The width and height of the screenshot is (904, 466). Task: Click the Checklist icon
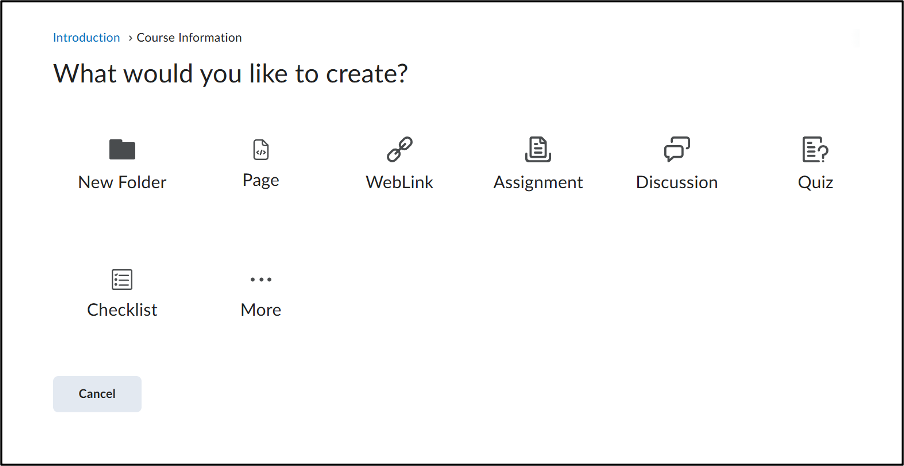pos(122,279)
